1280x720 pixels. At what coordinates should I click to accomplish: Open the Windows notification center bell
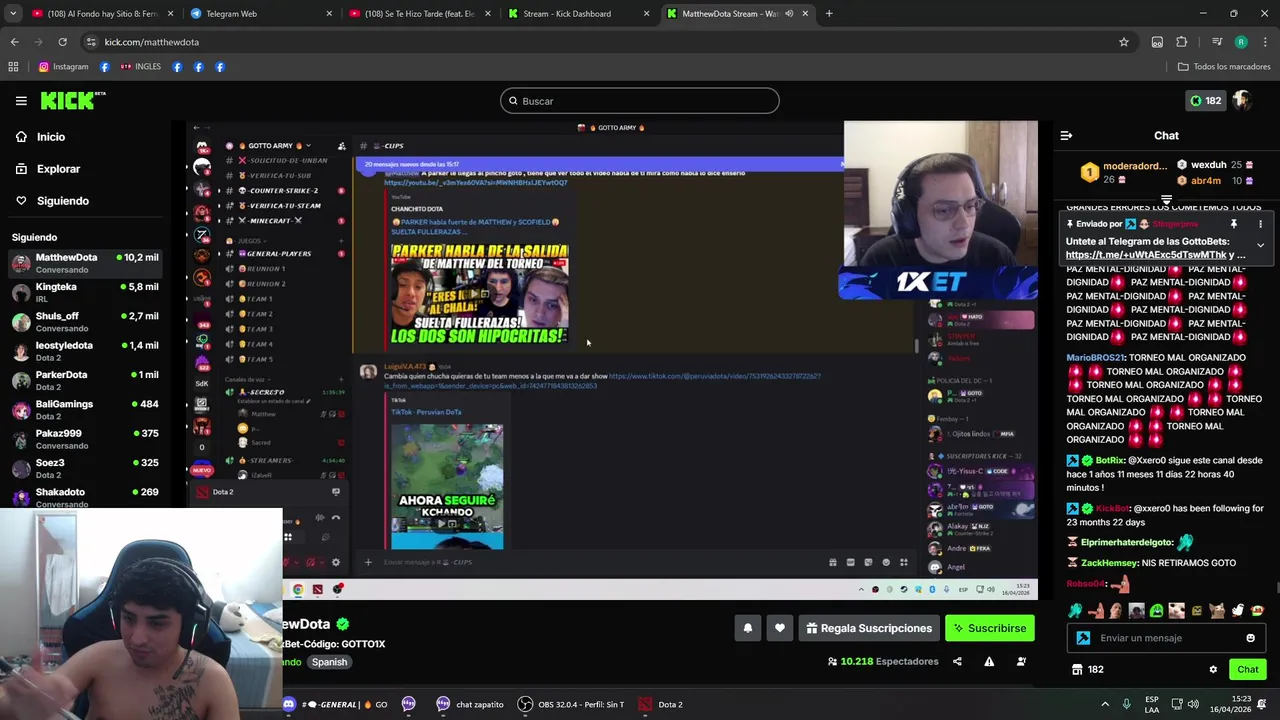[x=1262, y=704]
